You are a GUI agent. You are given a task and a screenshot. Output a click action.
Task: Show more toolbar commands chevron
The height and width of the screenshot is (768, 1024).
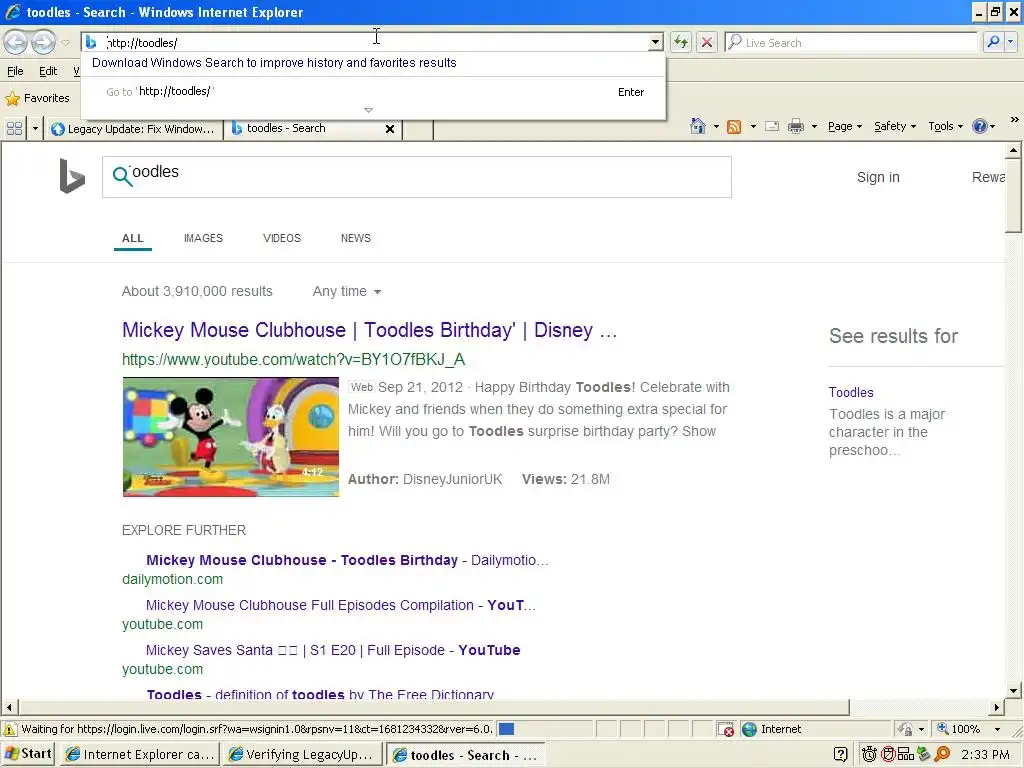(1014, 120)
